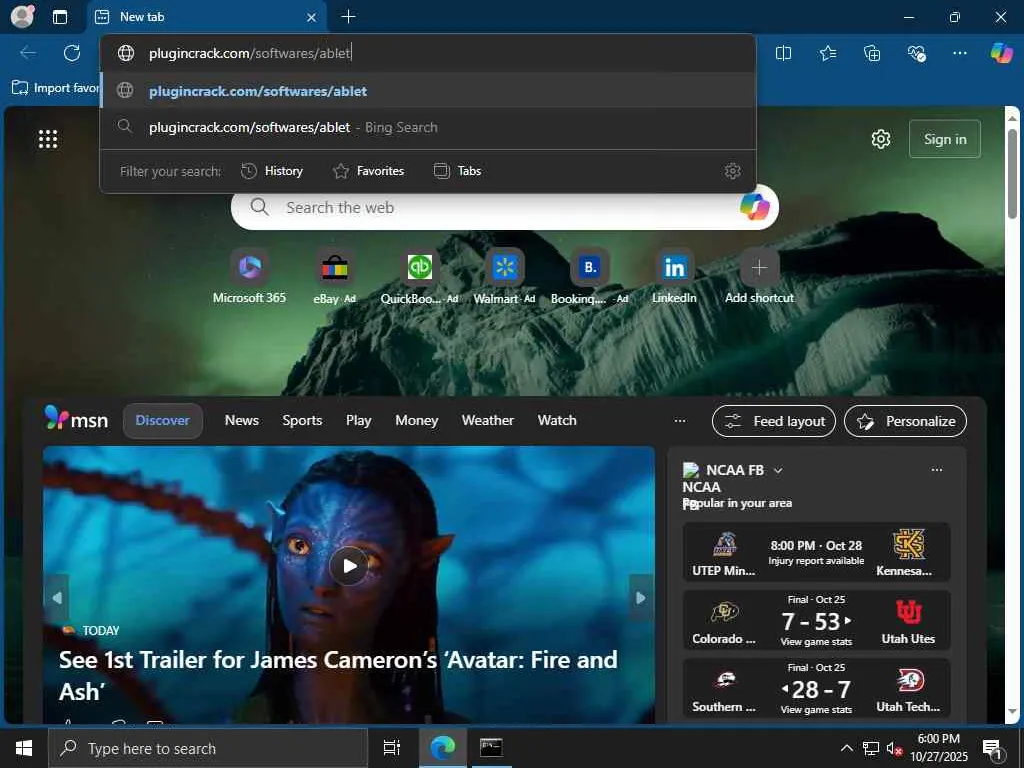
Task: Open Copilot icon in search box
Action: click(x=754, y=208)
